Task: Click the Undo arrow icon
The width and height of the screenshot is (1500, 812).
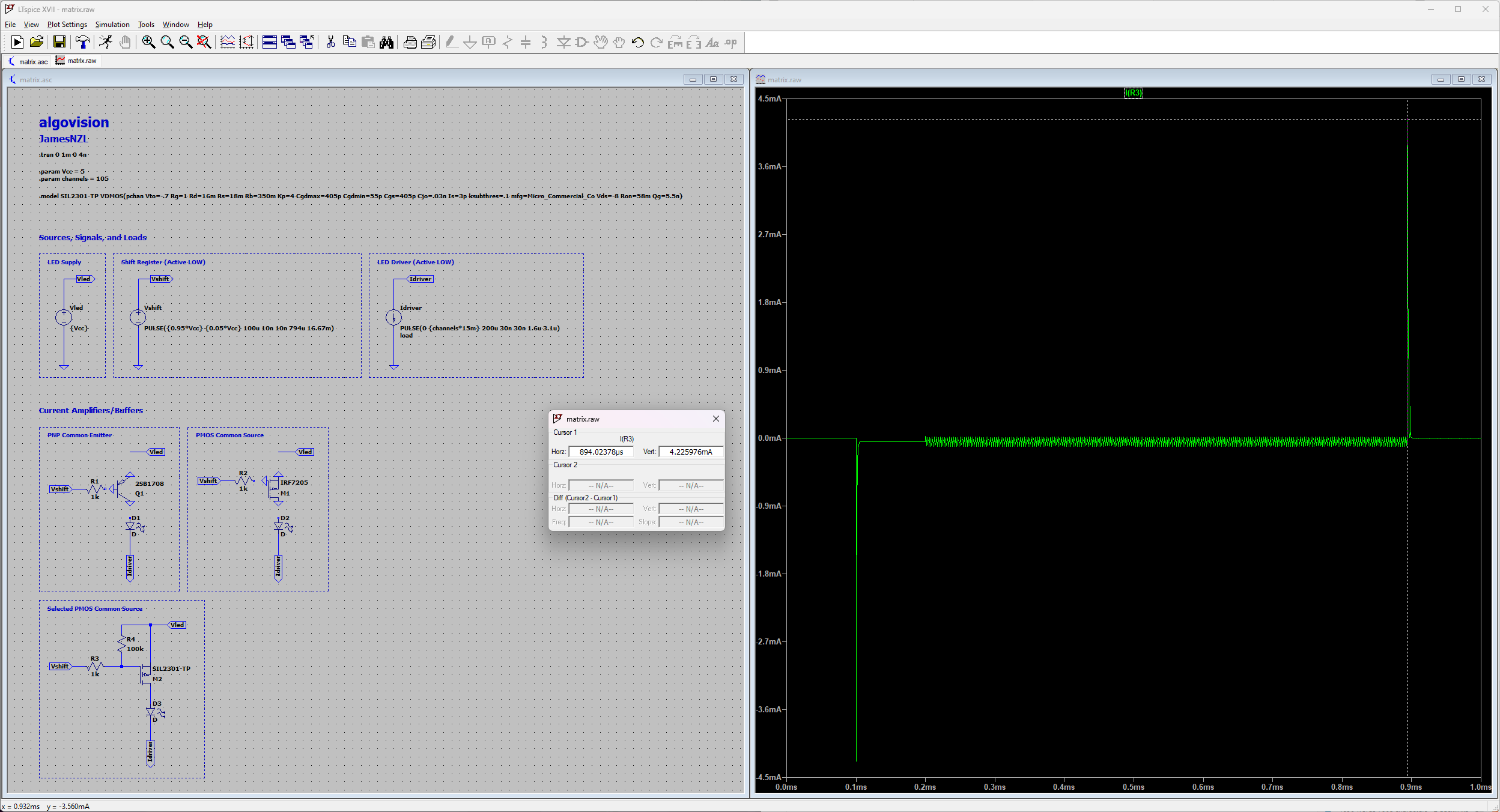Action: [x=637, y=42]
